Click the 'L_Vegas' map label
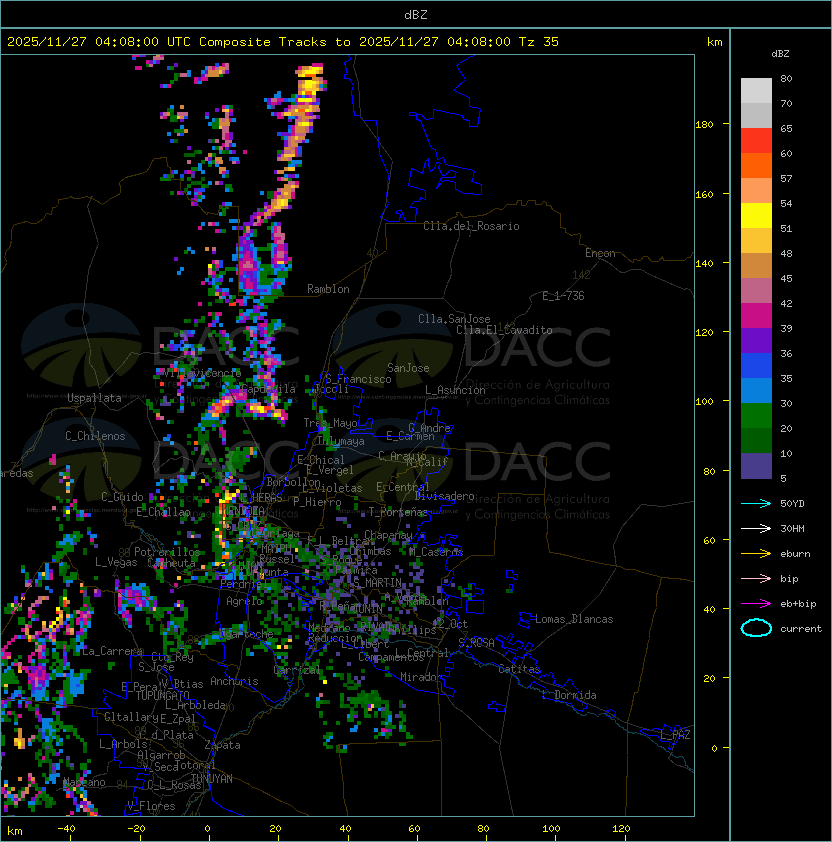This screenshot has height=842, width=832. [116, 562]
